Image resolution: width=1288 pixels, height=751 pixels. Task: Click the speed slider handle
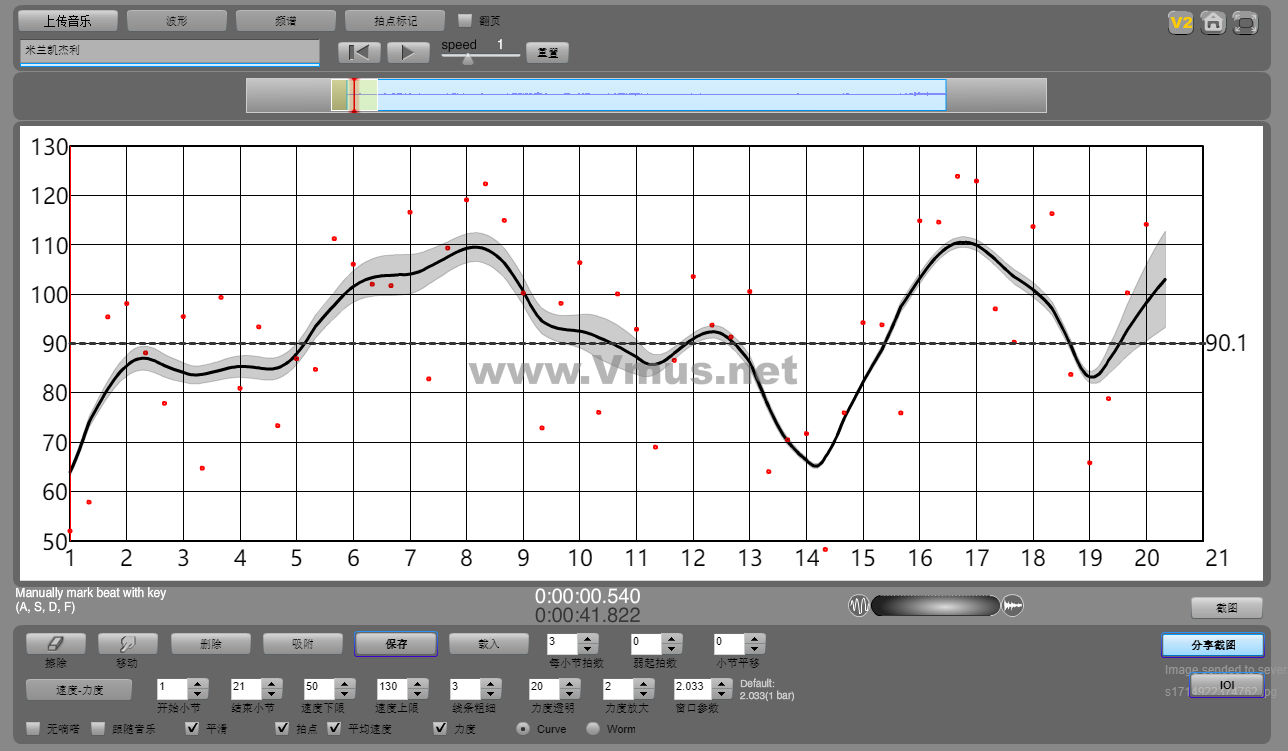tap(467, 58)
